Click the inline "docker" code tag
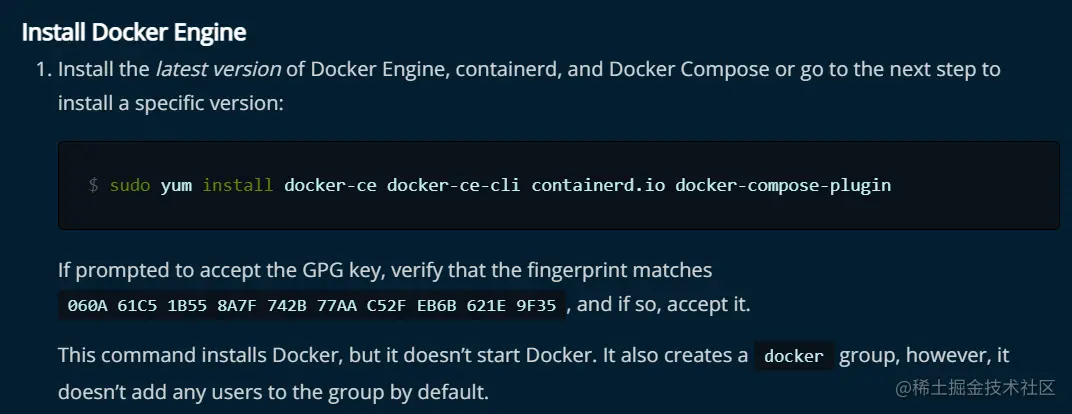The height and width of the screenshot is (414, 1072). coord(794,356)
